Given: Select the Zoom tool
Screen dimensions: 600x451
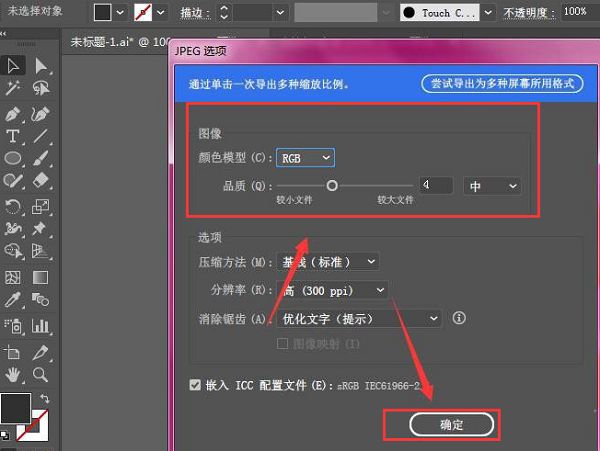Looking at the screenshot, I should (41, 374).
